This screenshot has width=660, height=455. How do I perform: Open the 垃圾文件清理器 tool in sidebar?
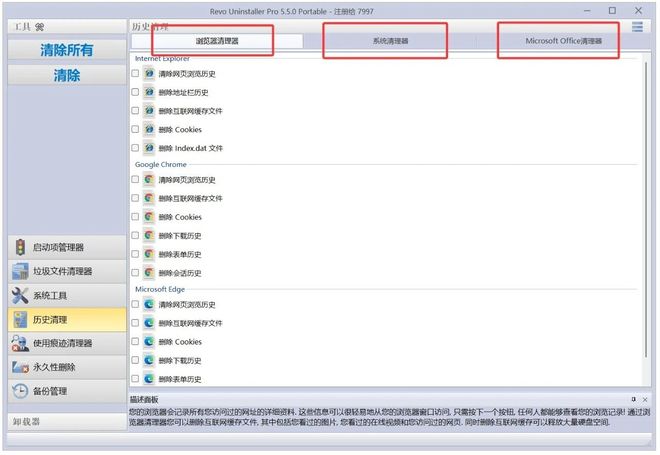tap(67, 271)
